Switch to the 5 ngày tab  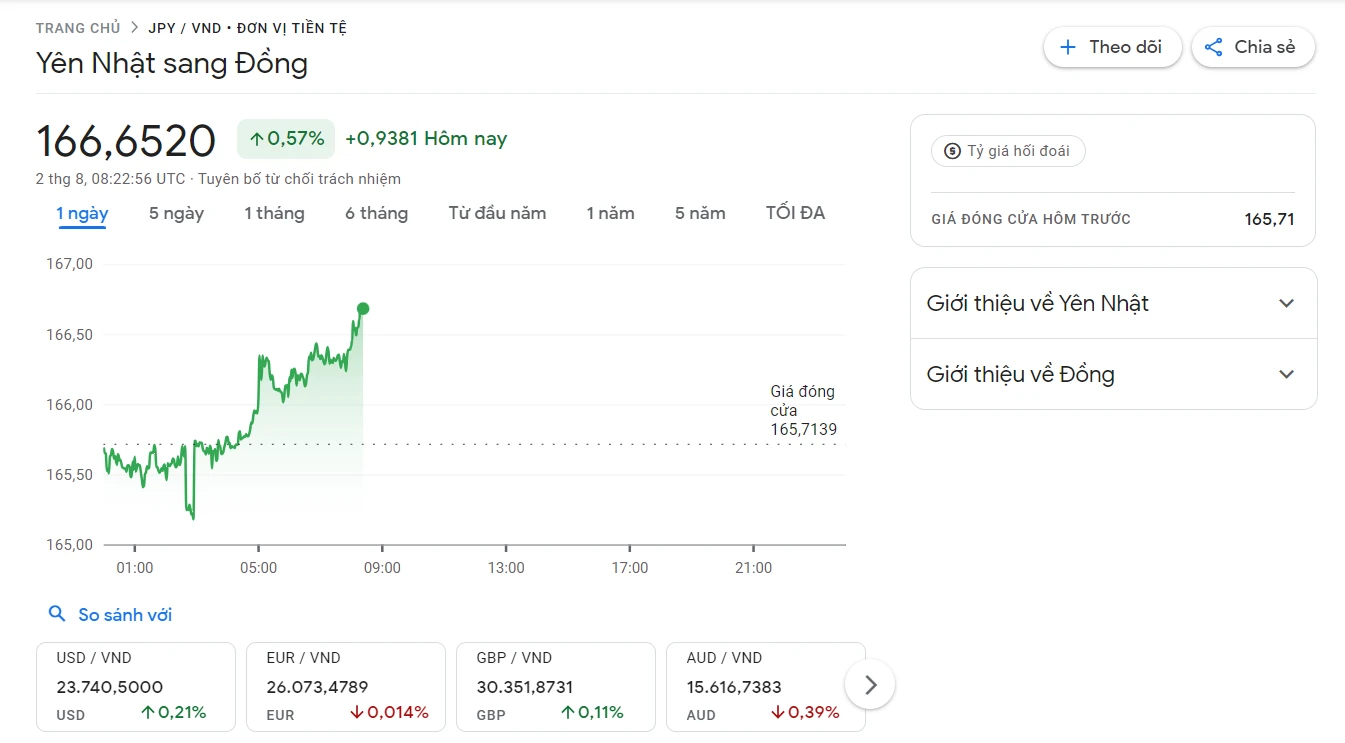tap(176, 213)
